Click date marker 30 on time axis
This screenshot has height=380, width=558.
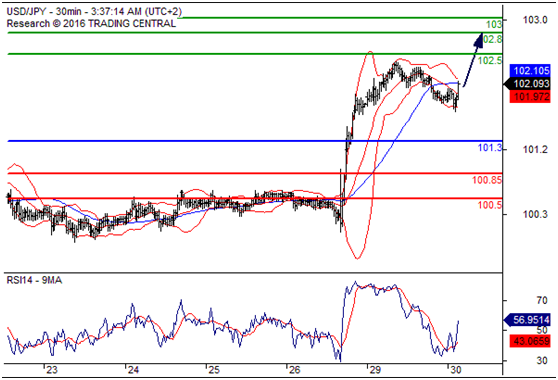[456, 370]
